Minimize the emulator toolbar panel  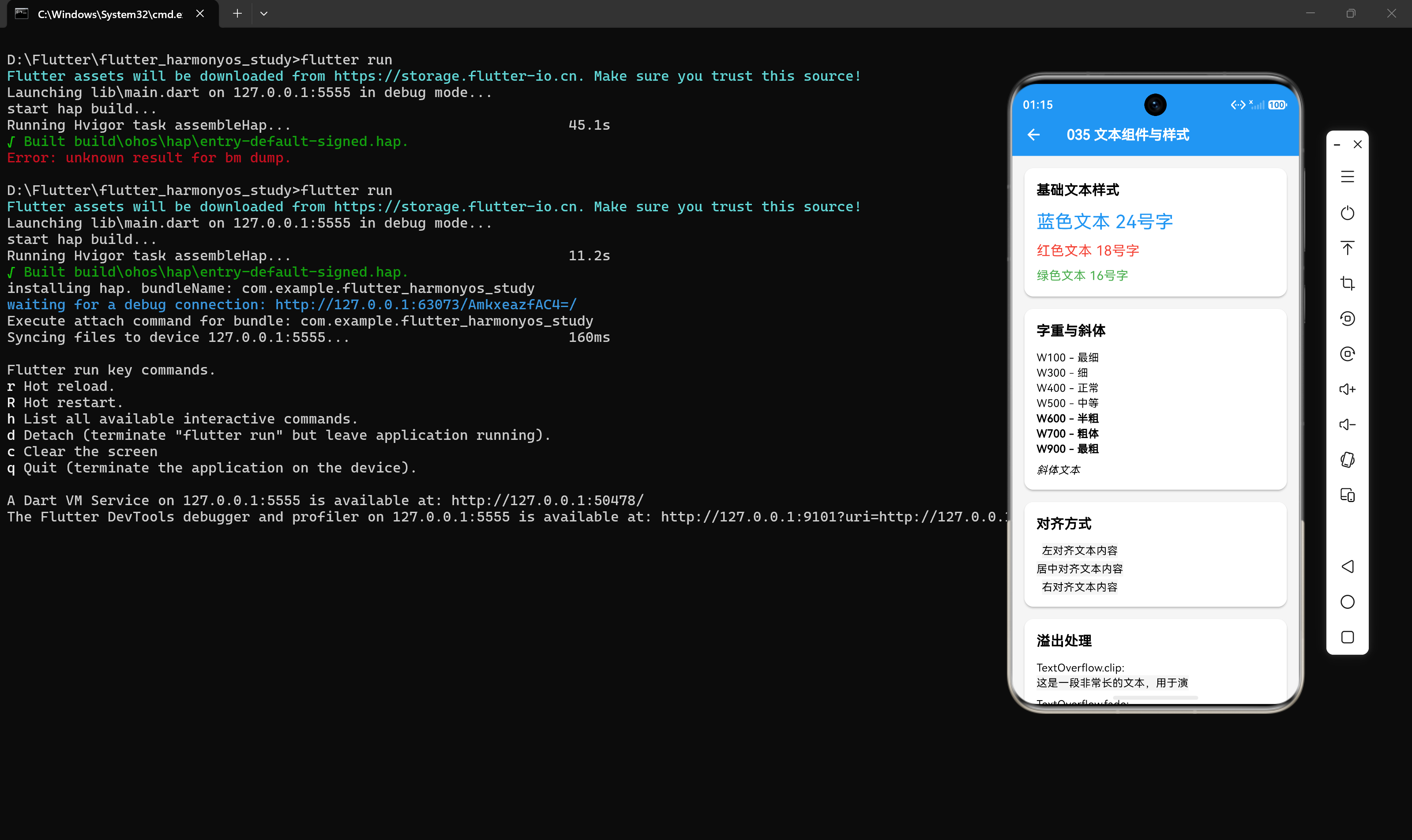[x=1337, y=145]
